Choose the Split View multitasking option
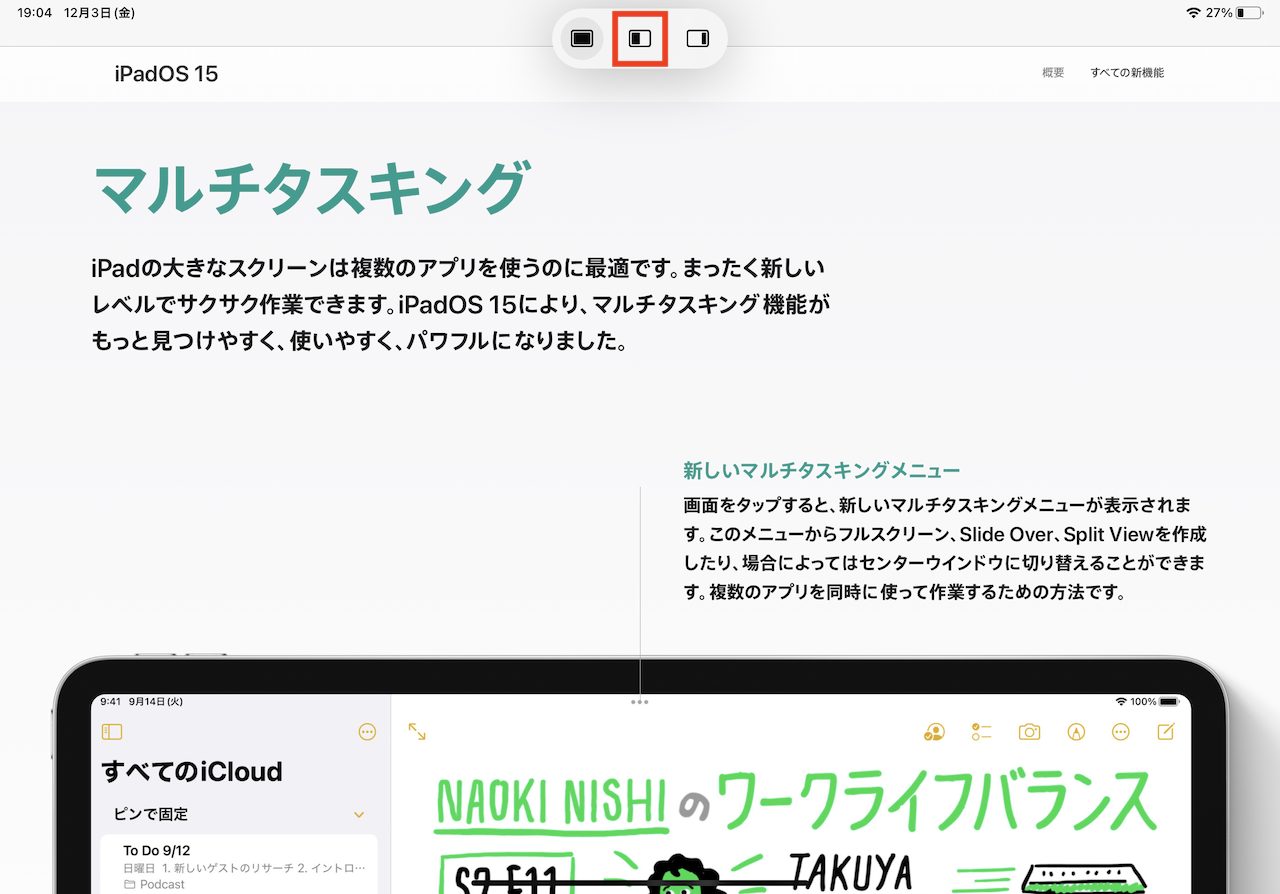 point(640,39)
